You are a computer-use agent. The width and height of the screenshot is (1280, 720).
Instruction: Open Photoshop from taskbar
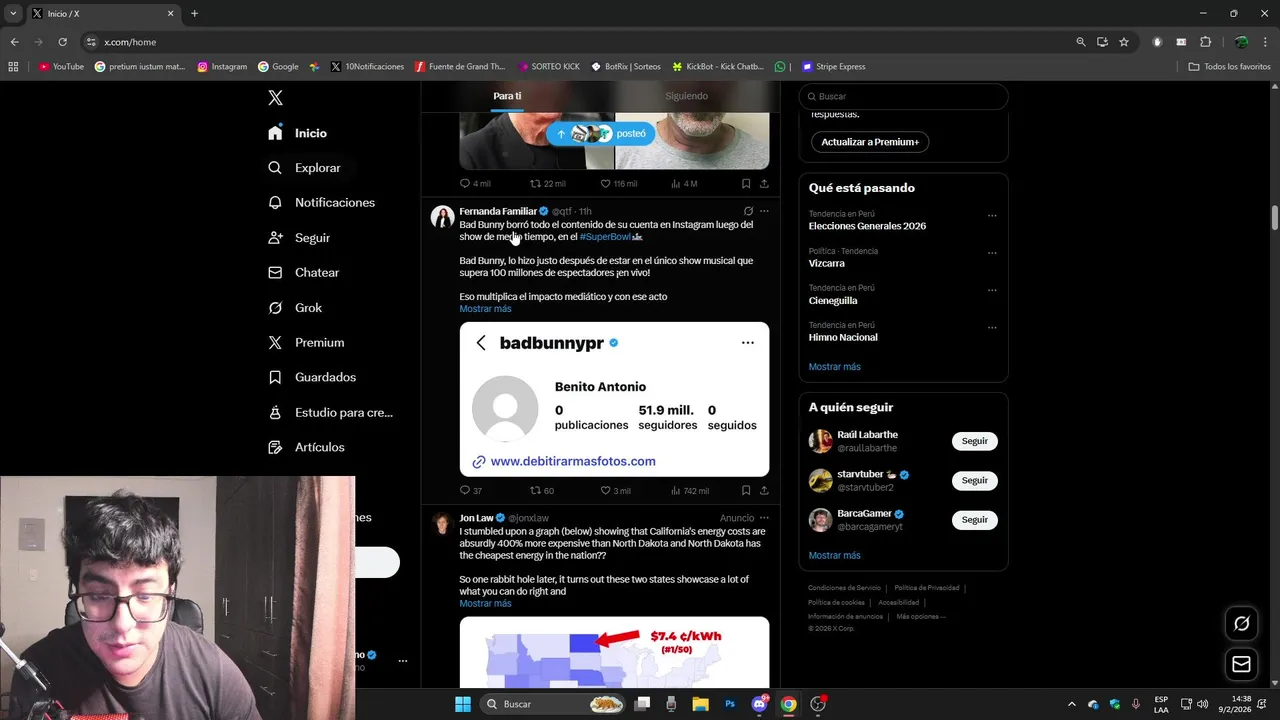click(730, 704)
